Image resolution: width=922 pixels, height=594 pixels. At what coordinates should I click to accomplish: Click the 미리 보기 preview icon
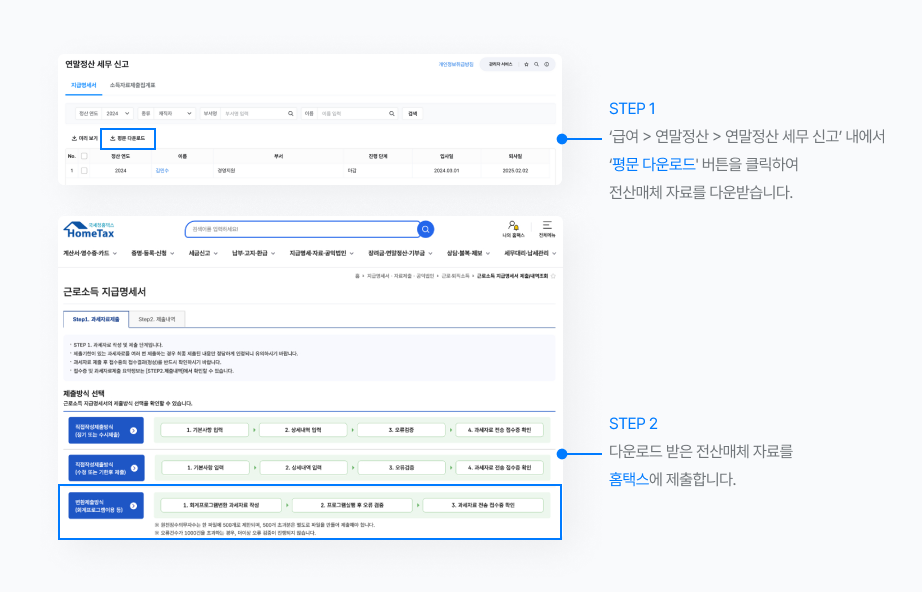(x=71, y=136)
